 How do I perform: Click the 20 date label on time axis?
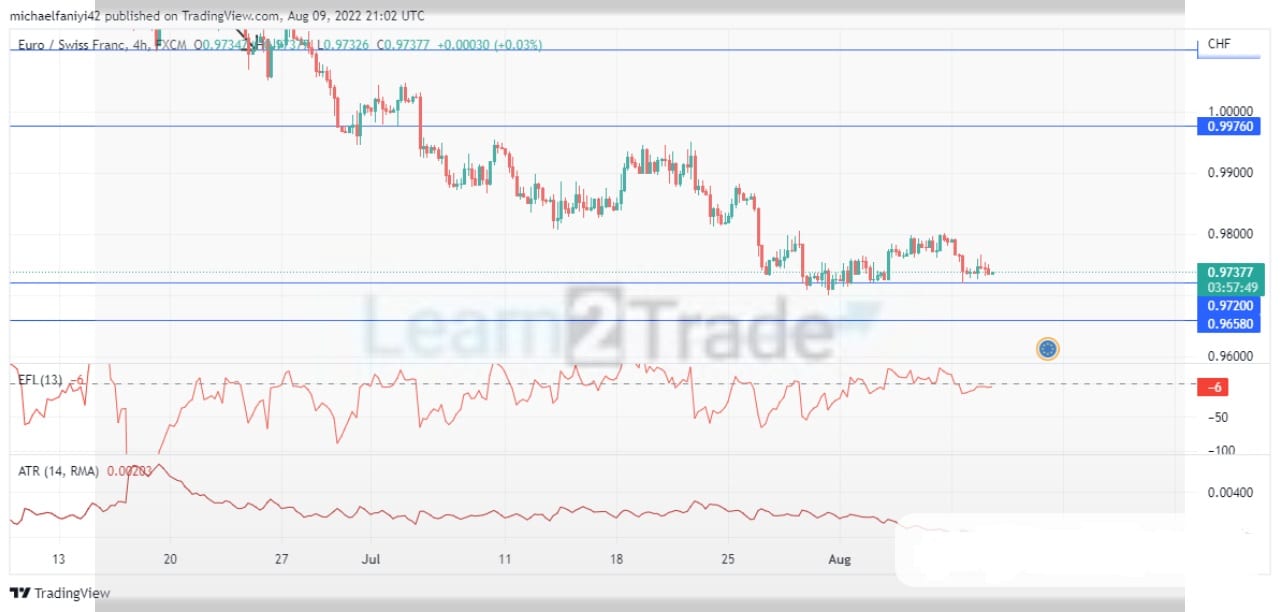(x=170, y=560)
